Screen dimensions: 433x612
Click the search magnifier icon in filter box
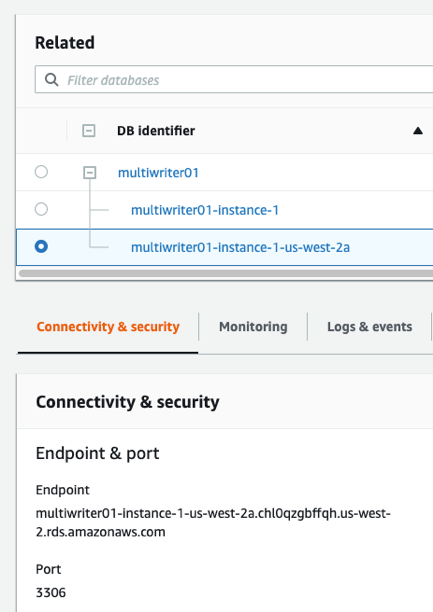[x=51, y=80]
